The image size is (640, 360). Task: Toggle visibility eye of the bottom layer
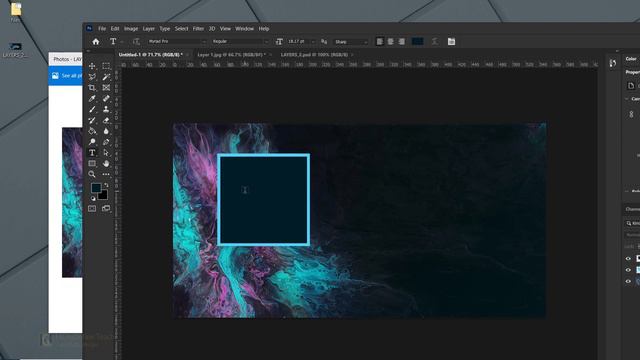(628, 281)
